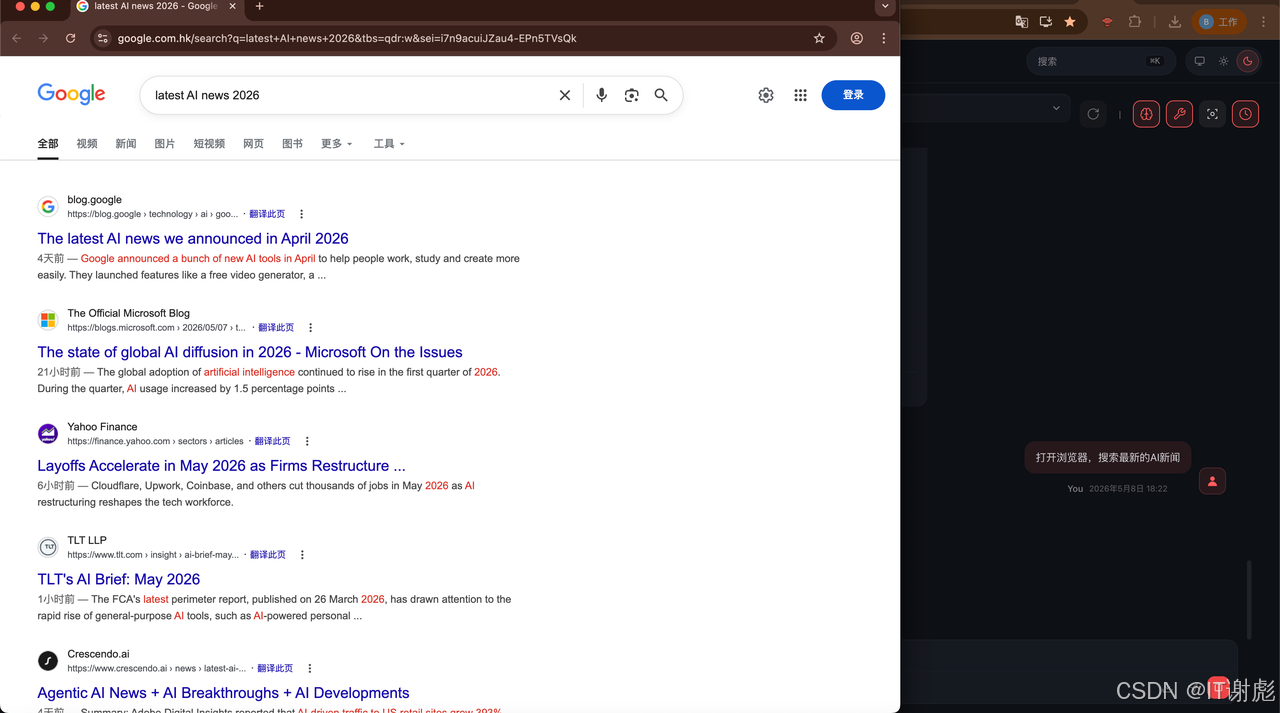
Task: Expand the 工具 tools dropdown
Action: pyautogui.click(x=389, y=144)
